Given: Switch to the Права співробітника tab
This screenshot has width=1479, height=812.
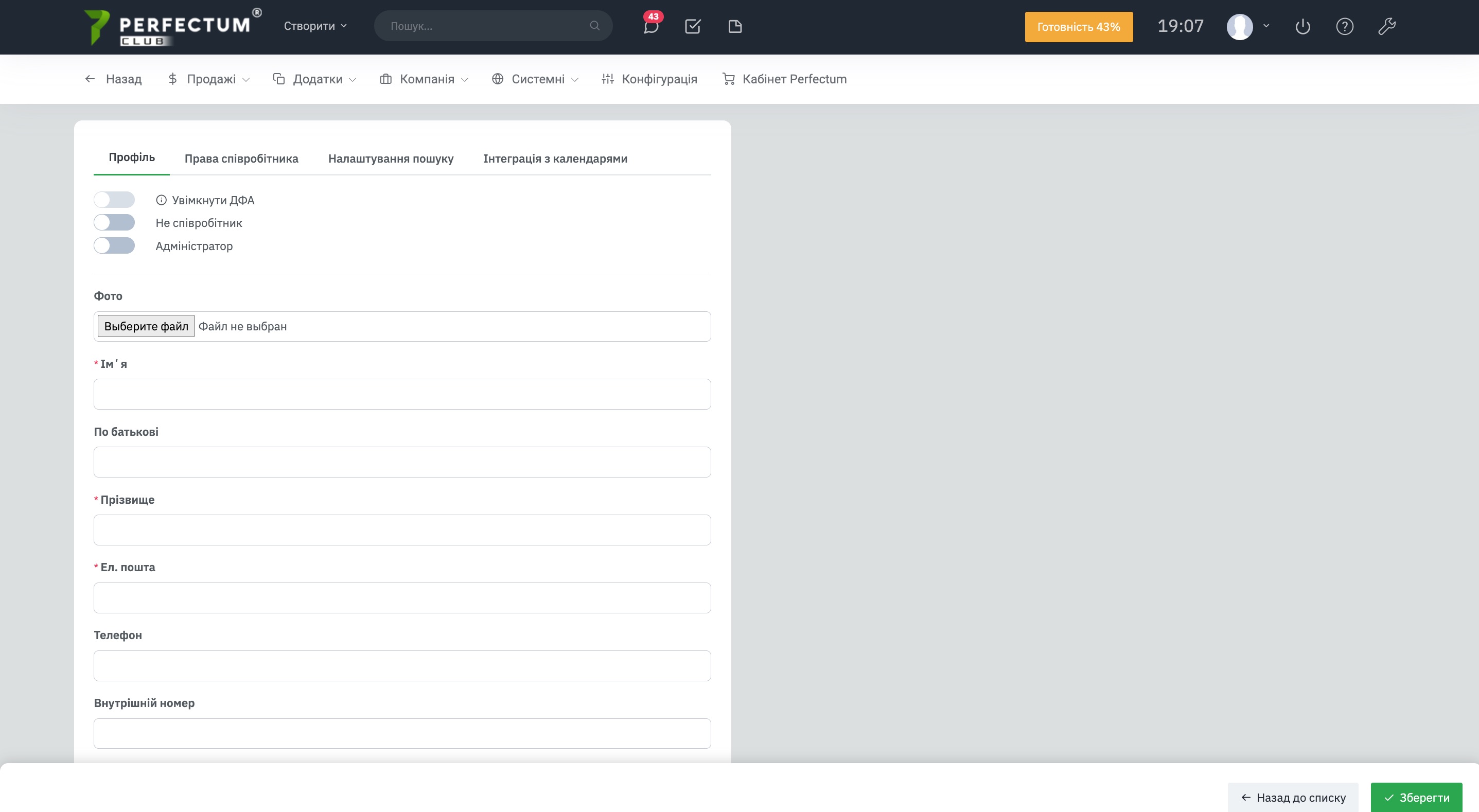Looking at the screenshot, I should point(241,158).
